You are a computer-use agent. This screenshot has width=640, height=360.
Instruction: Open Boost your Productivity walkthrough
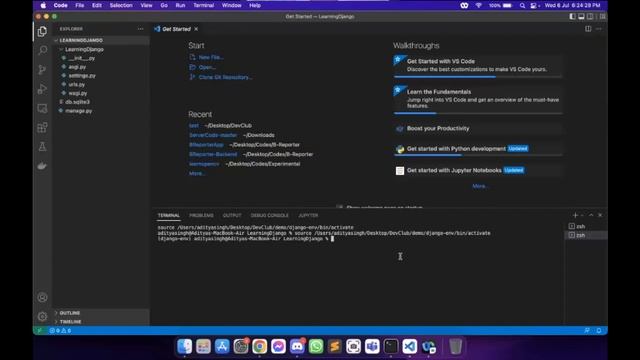point(478,128)
